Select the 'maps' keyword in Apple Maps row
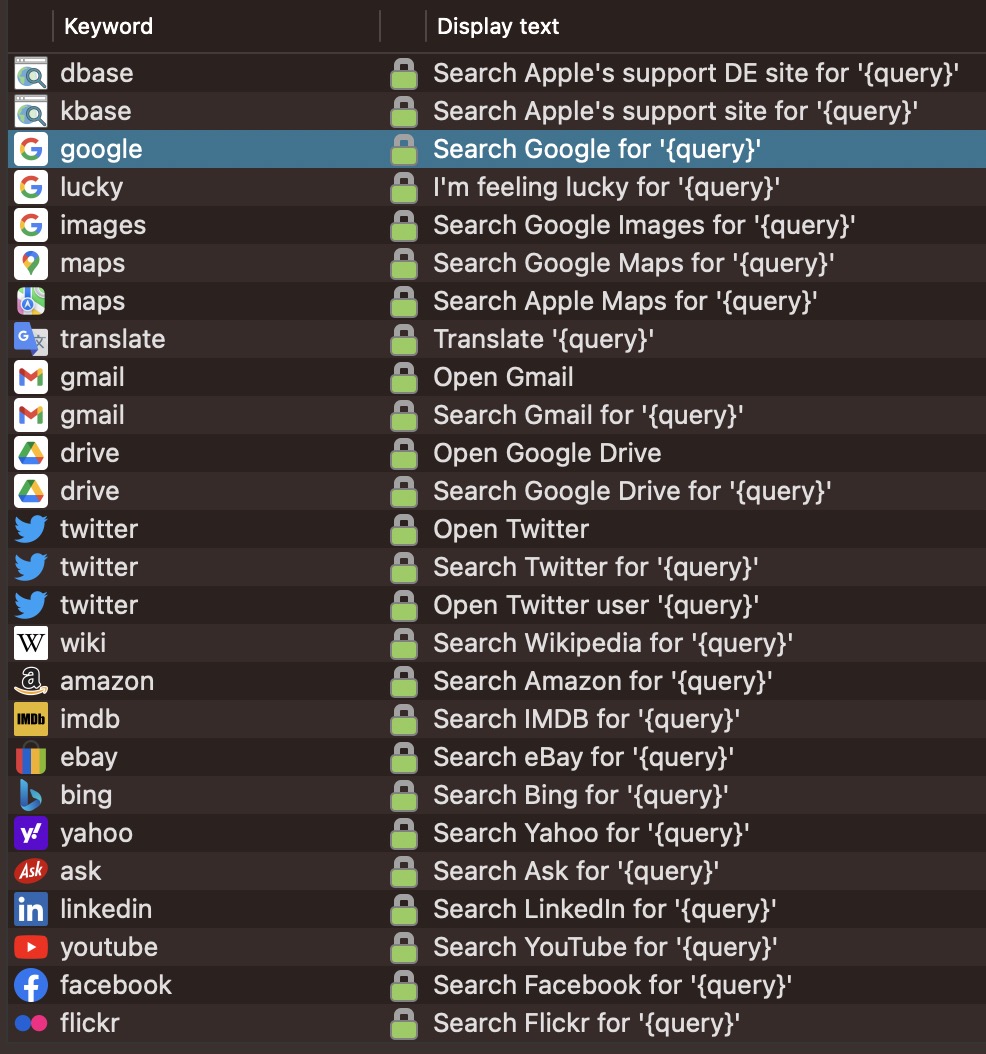The width and height of the screenshot is (986, 1054). coord(93,301)
